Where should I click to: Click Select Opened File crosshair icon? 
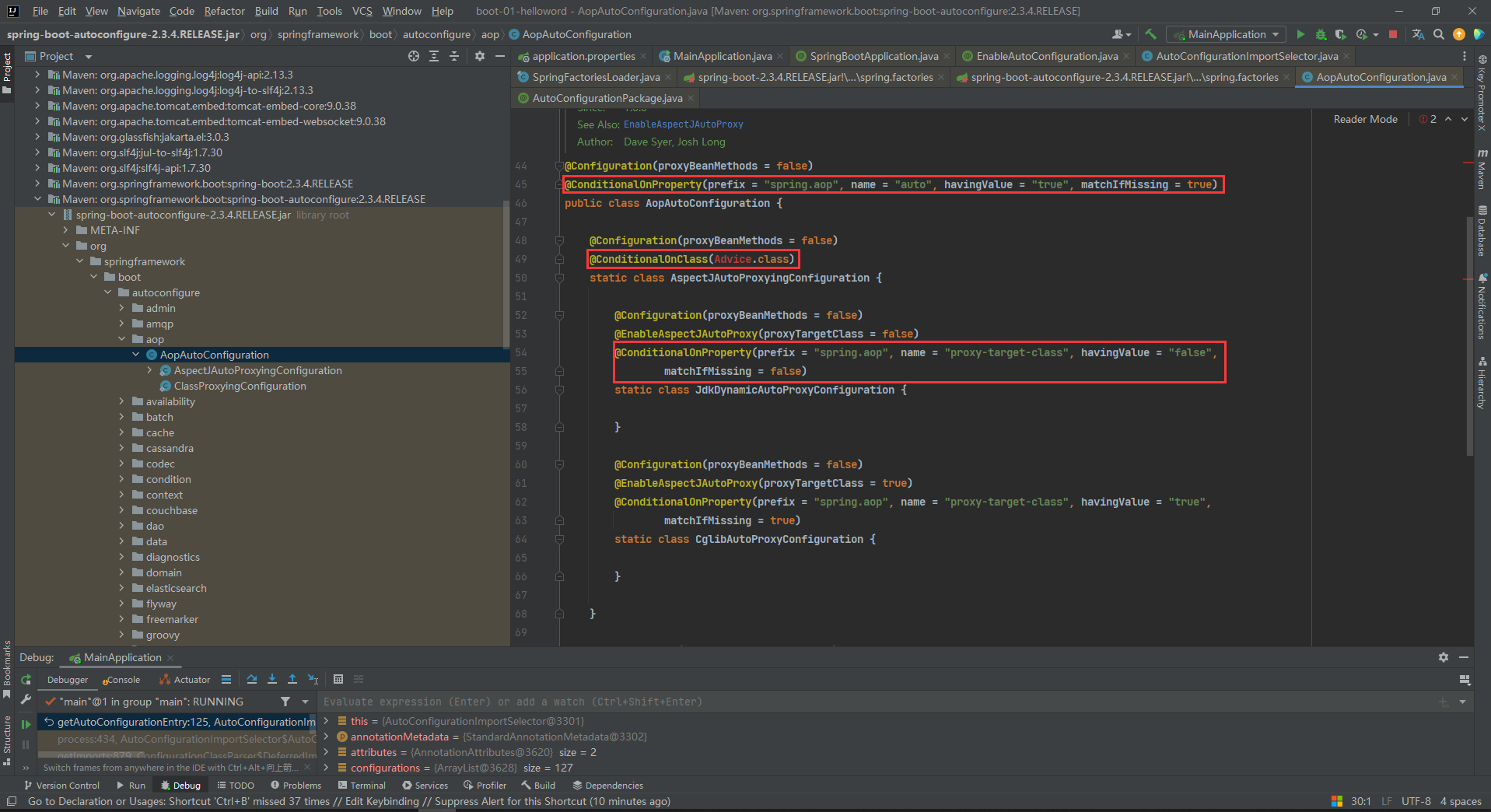tap(414, 56)
